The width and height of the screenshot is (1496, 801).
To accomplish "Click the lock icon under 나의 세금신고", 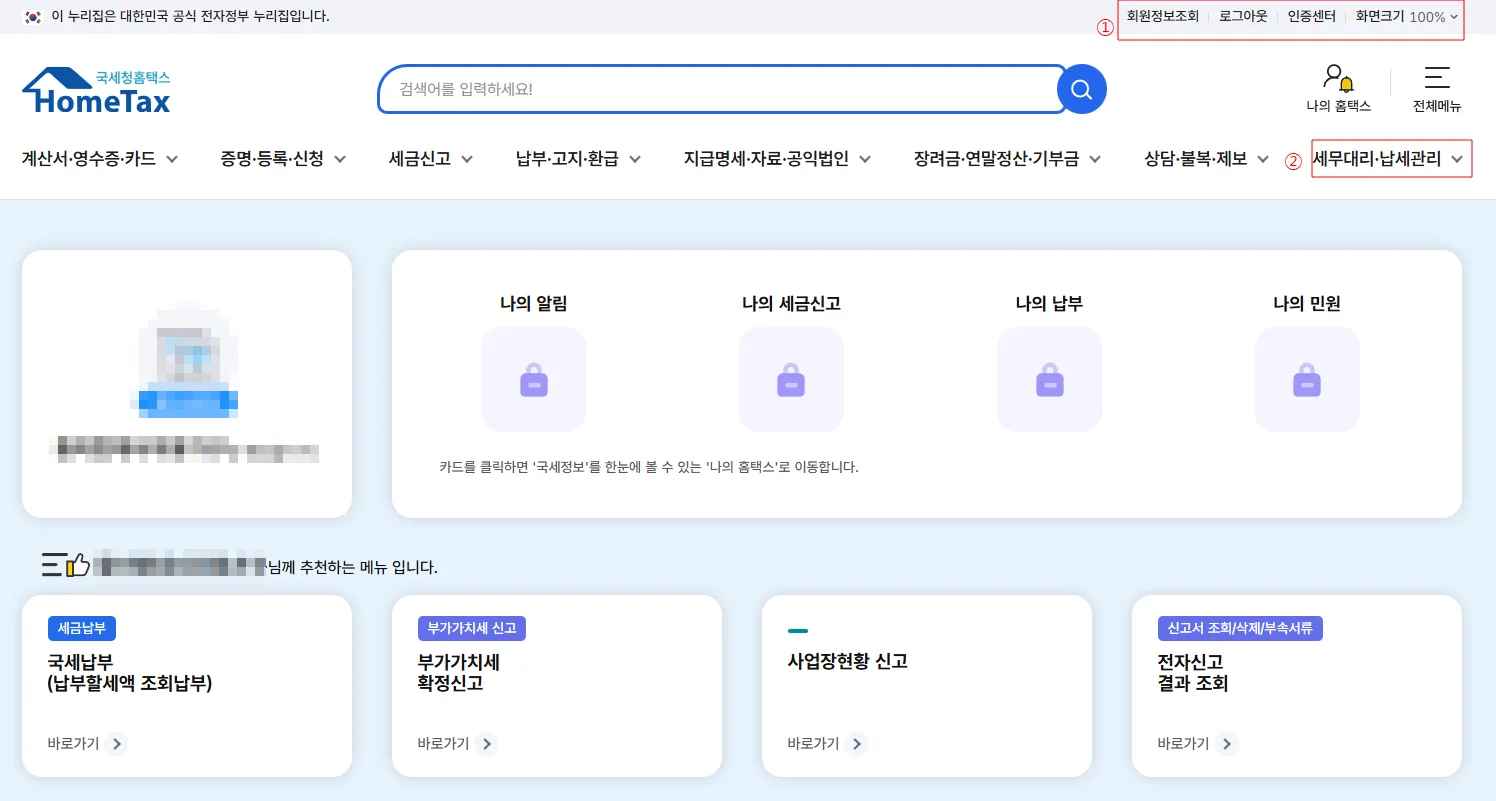I will (791, 380).
